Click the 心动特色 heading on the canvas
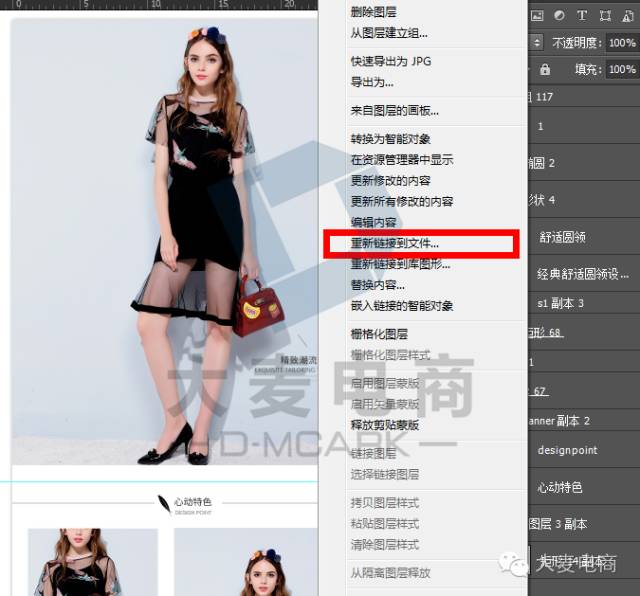Image resolution: width=640 pixels, height=596 pixels. point(193,502)
